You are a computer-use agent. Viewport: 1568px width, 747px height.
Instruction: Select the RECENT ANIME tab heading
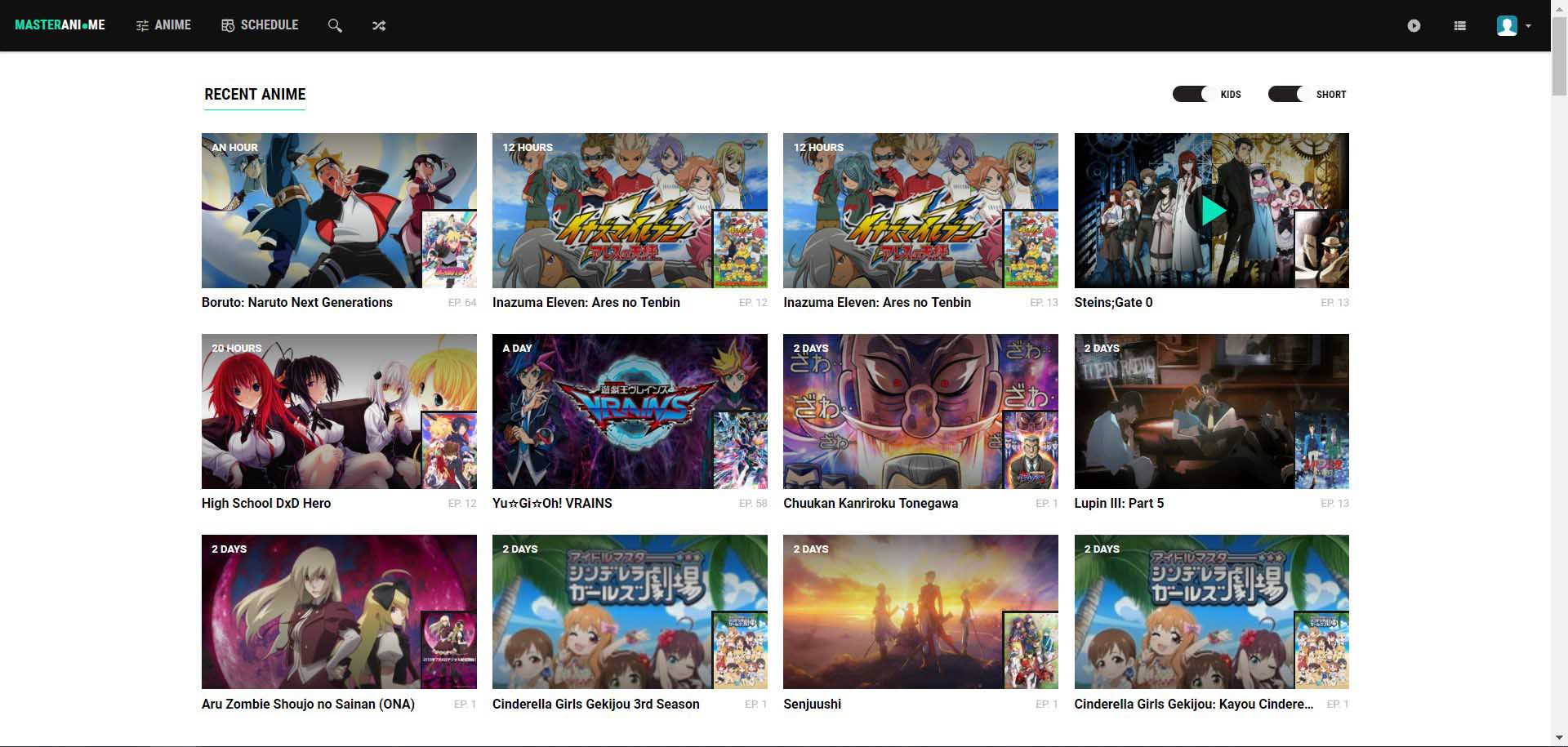click(255, 95)
